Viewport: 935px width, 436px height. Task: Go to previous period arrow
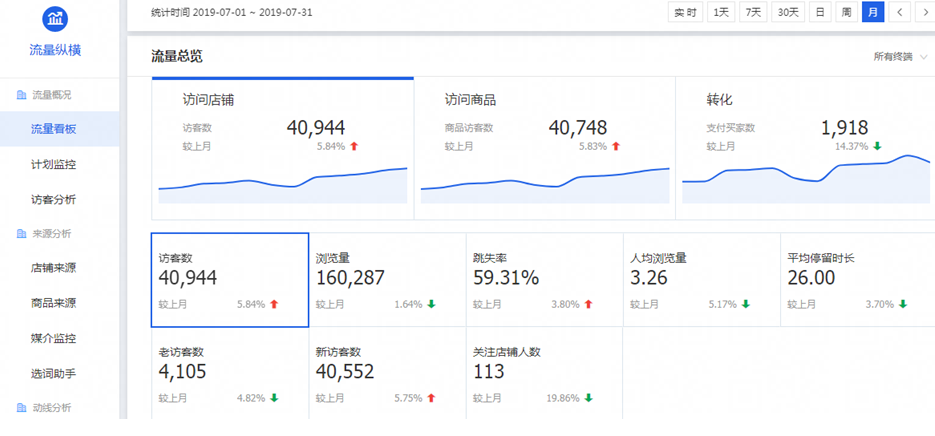tap(900, 12)
